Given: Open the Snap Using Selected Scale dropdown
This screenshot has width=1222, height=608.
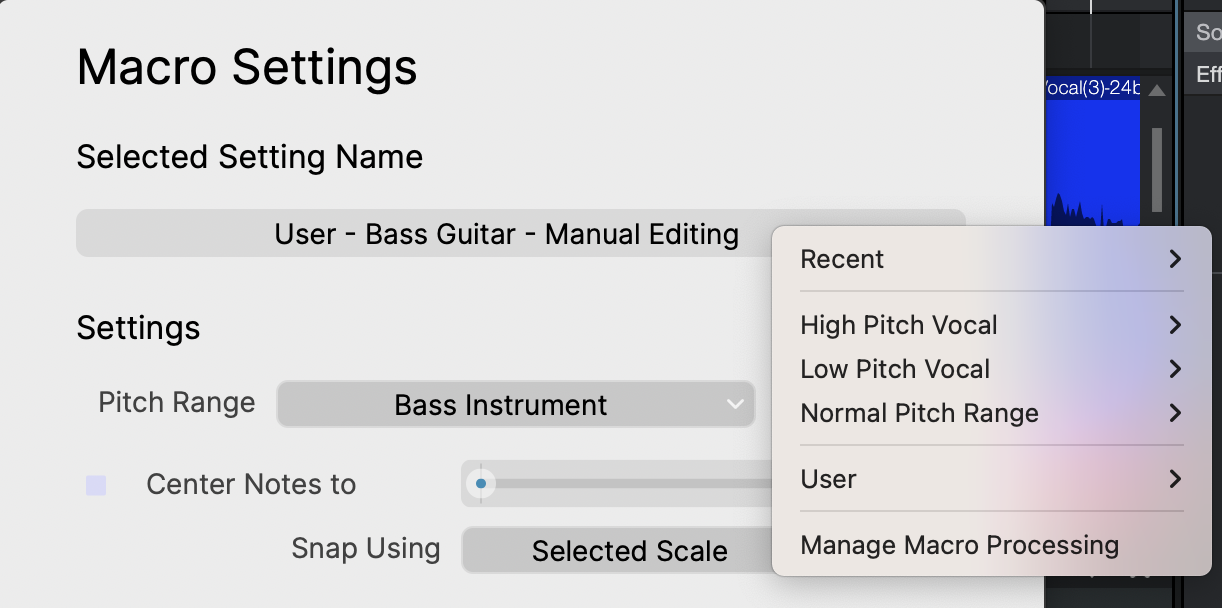Looking at the screenshot, I should [615, 551].
